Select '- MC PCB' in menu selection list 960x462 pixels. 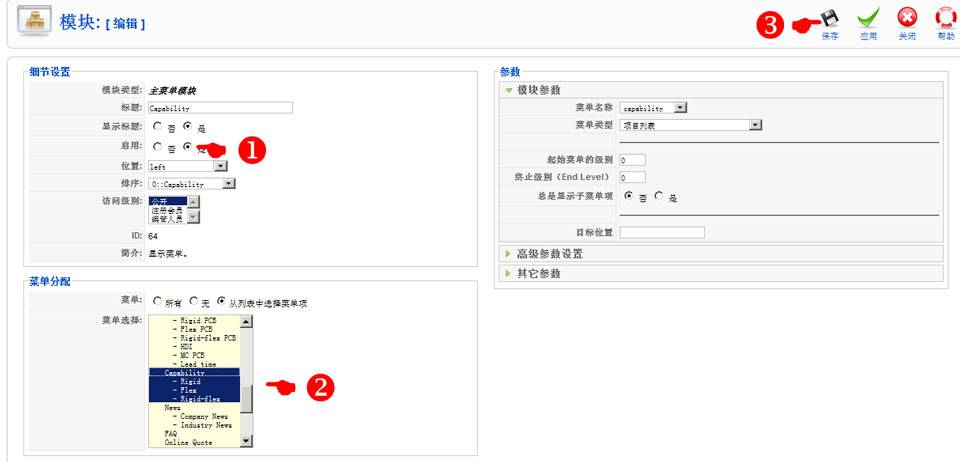pos(194,355)
